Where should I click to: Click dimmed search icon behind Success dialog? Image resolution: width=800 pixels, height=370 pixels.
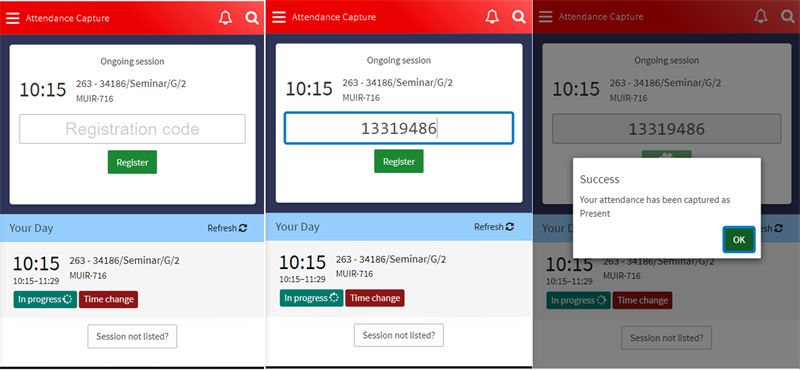(788, 16)
